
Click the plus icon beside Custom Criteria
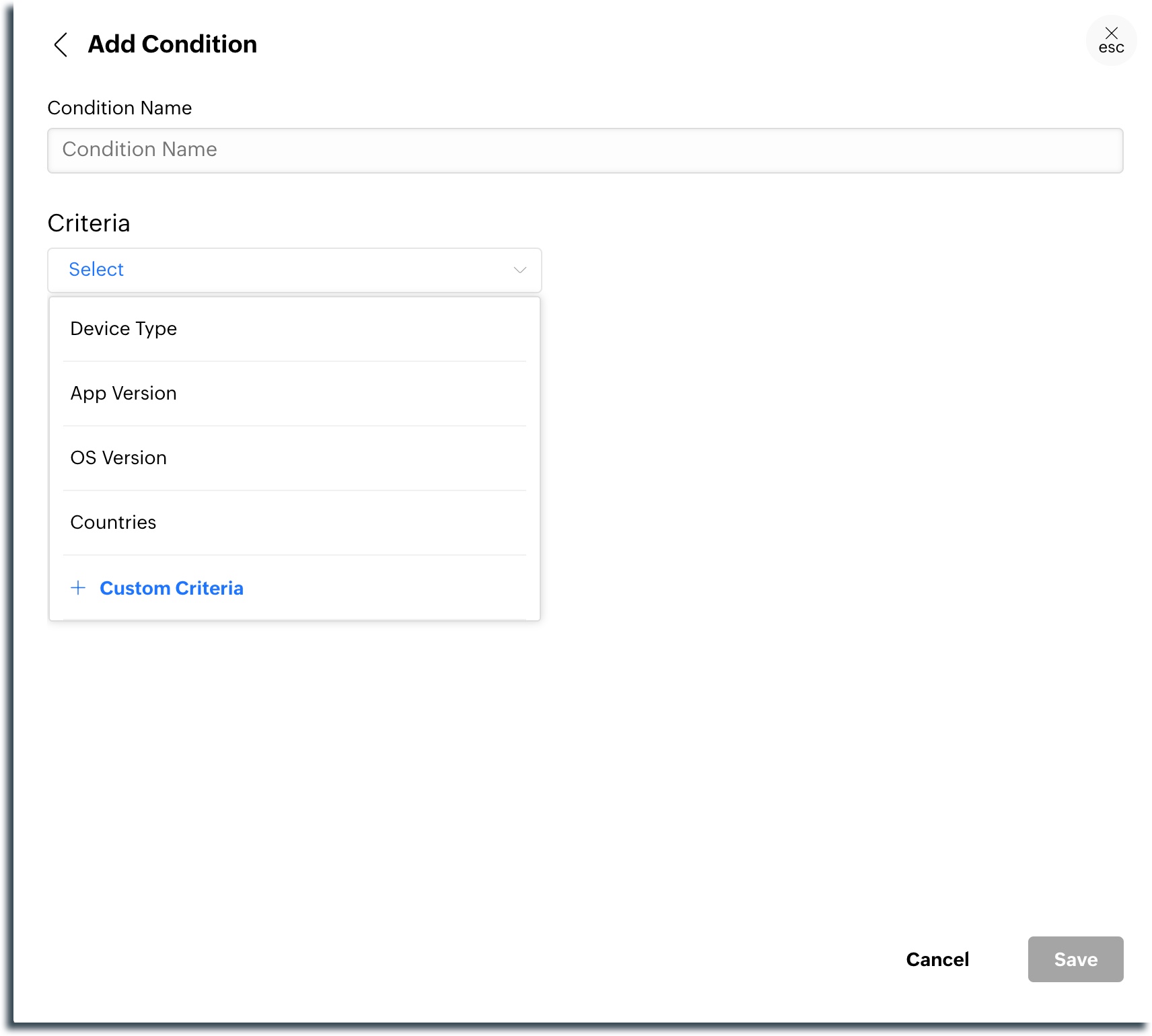point(78,588)
